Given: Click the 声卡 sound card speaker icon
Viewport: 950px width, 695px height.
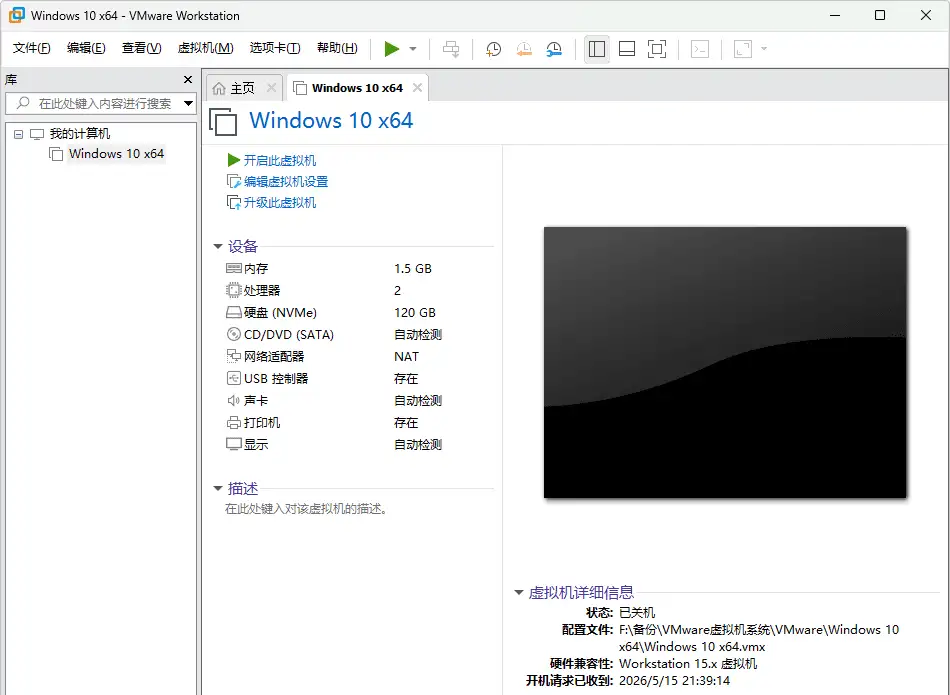Looking at the screenshot, I should pos(233,401).
